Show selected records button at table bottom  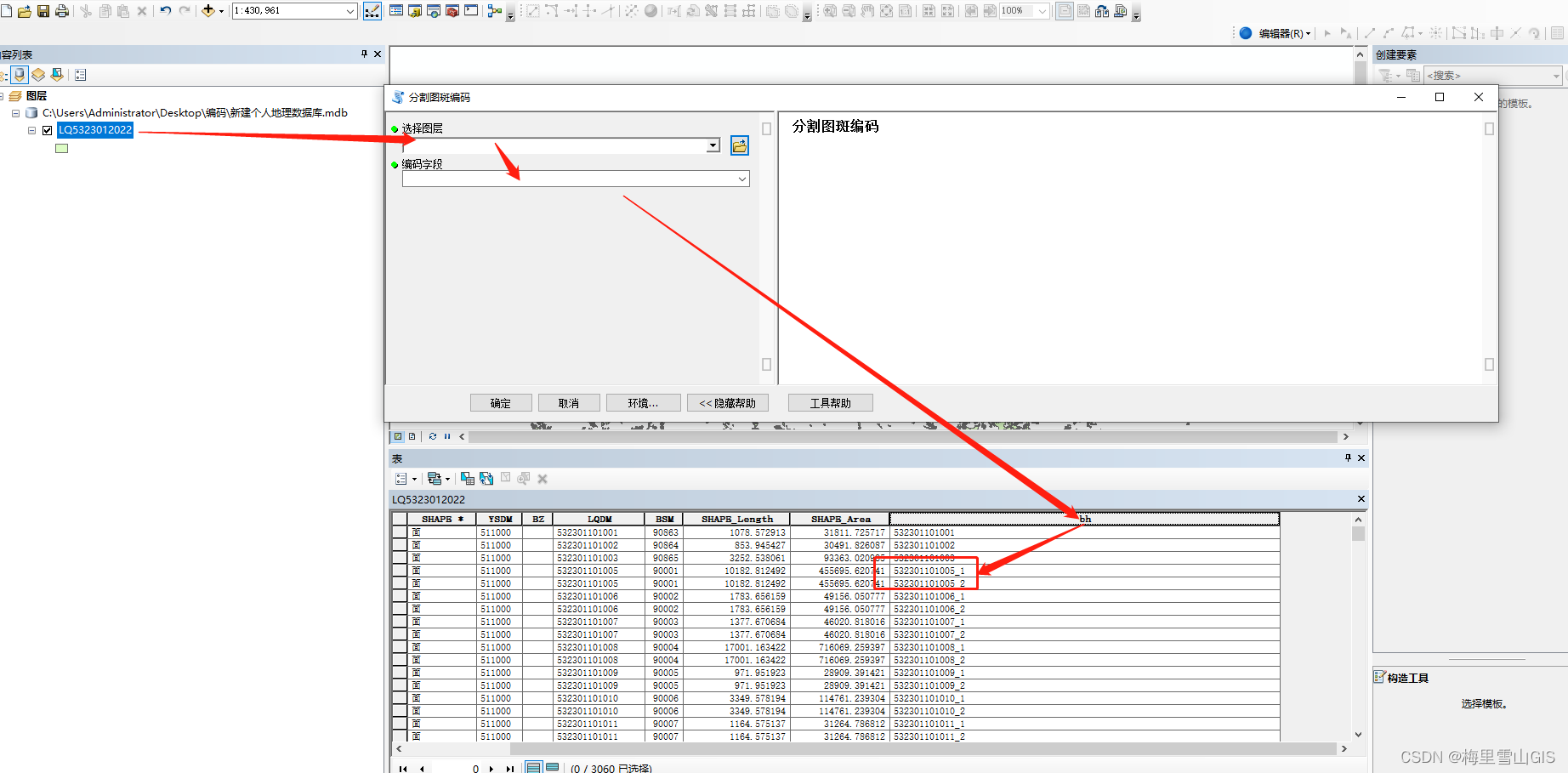point(552,768)
